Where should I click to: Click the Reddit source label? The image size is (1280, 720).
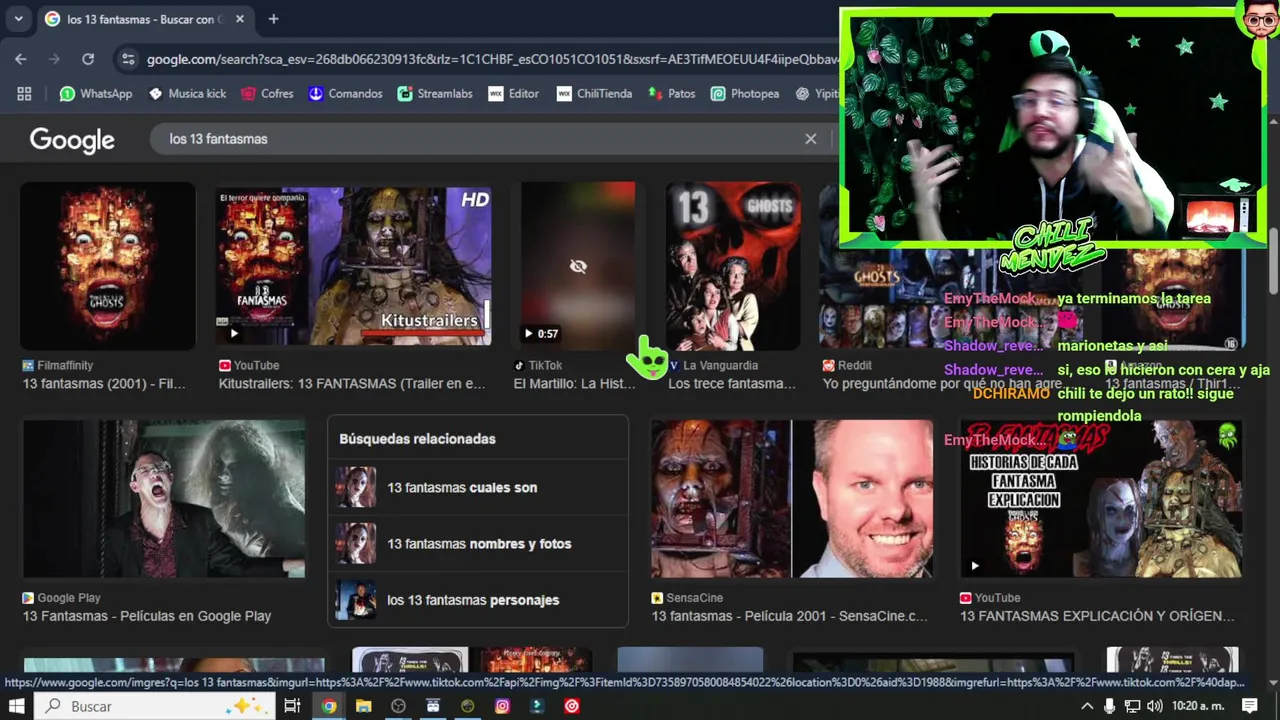pyautogui.click(x=847, y=366)
